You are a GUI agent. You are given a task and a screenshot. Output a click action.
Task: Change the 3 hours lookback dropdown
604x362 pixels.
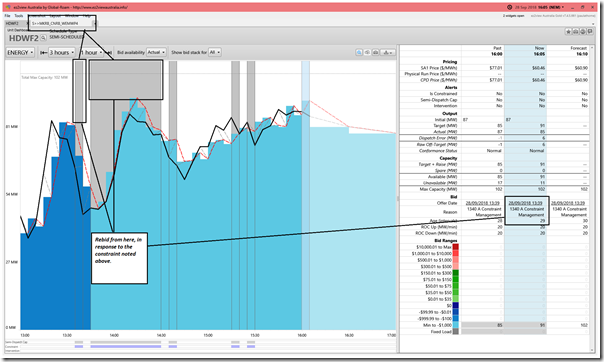62,52
